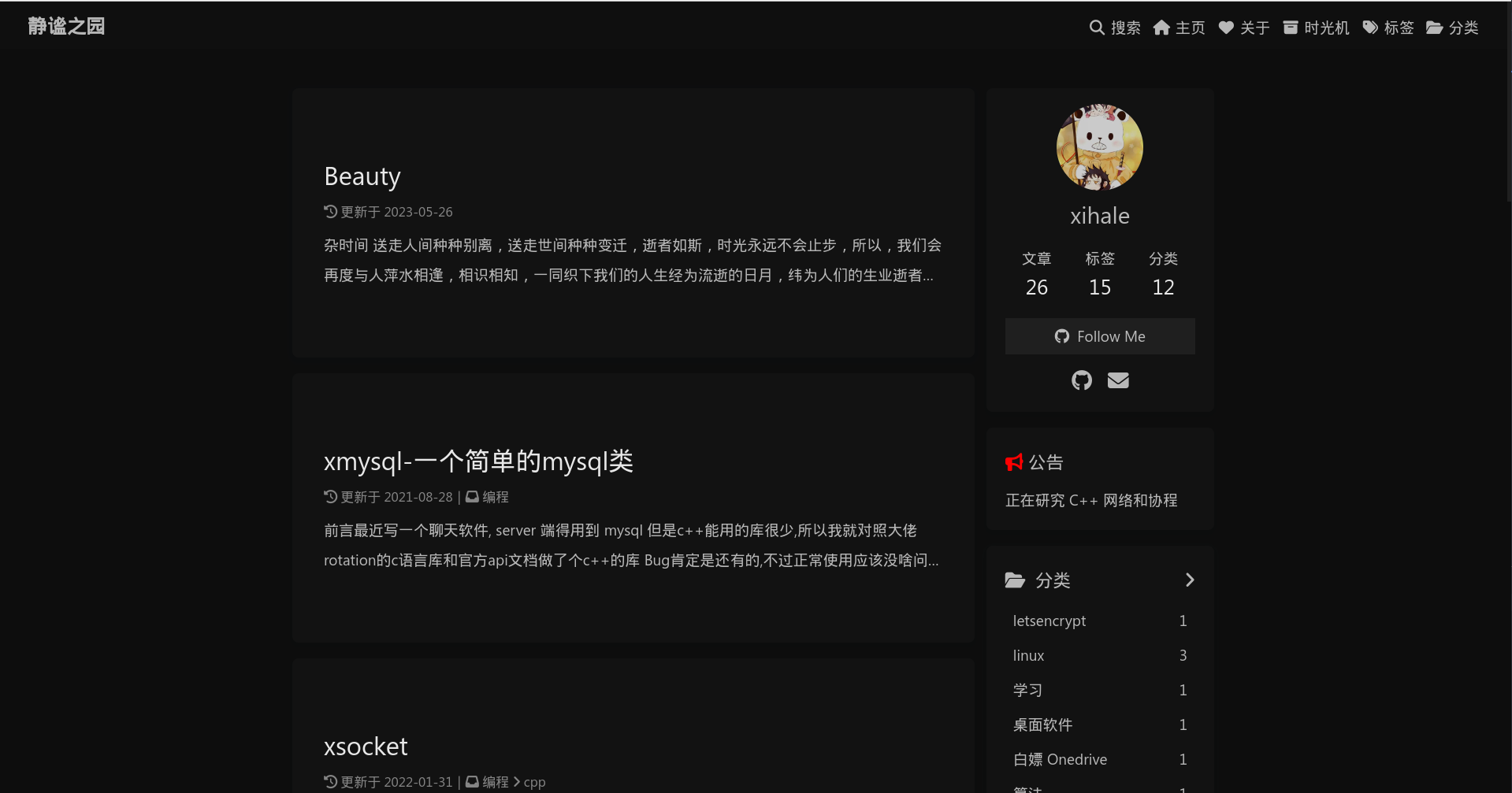
Task: Click the tag icon beside 标签
Action: click(1371, 27)
